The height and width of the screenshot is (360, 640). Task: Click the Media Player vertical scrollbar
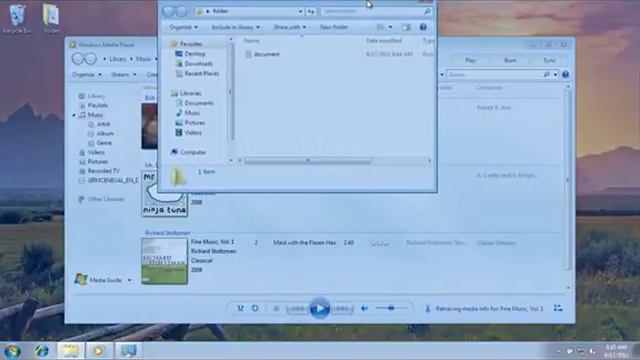[568, 180]
